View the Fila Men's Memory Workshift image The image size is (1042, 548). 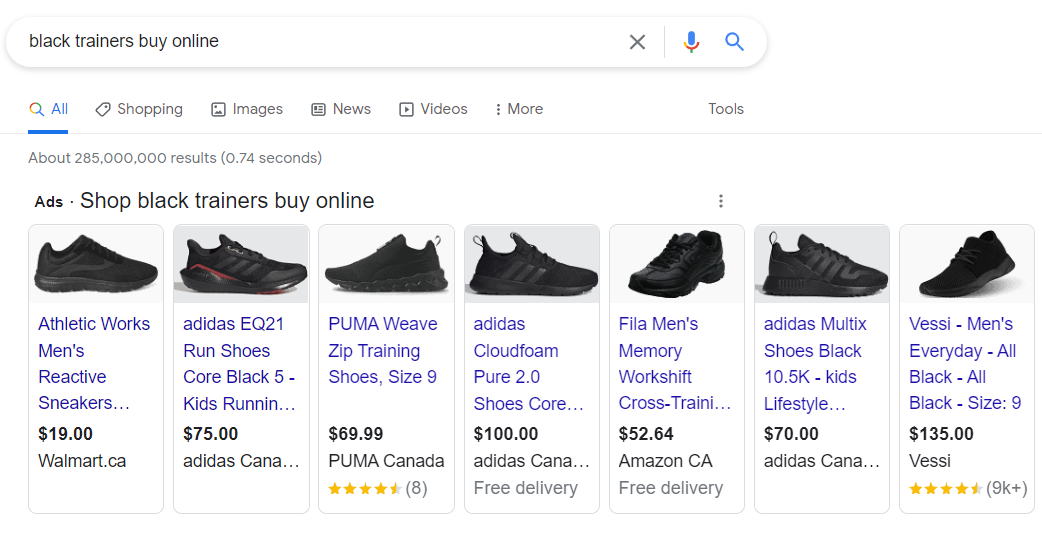click(x=677, y=264)
